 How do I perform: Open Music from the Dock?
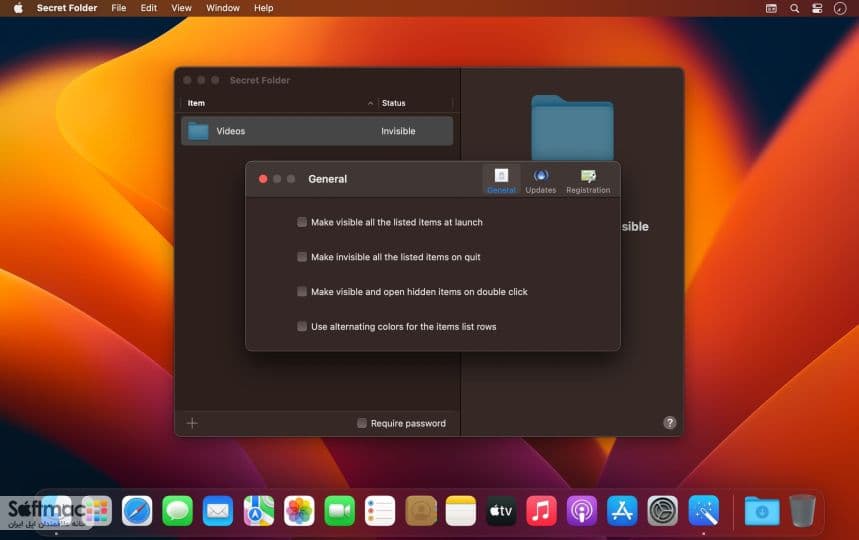(x=541, y=511)
